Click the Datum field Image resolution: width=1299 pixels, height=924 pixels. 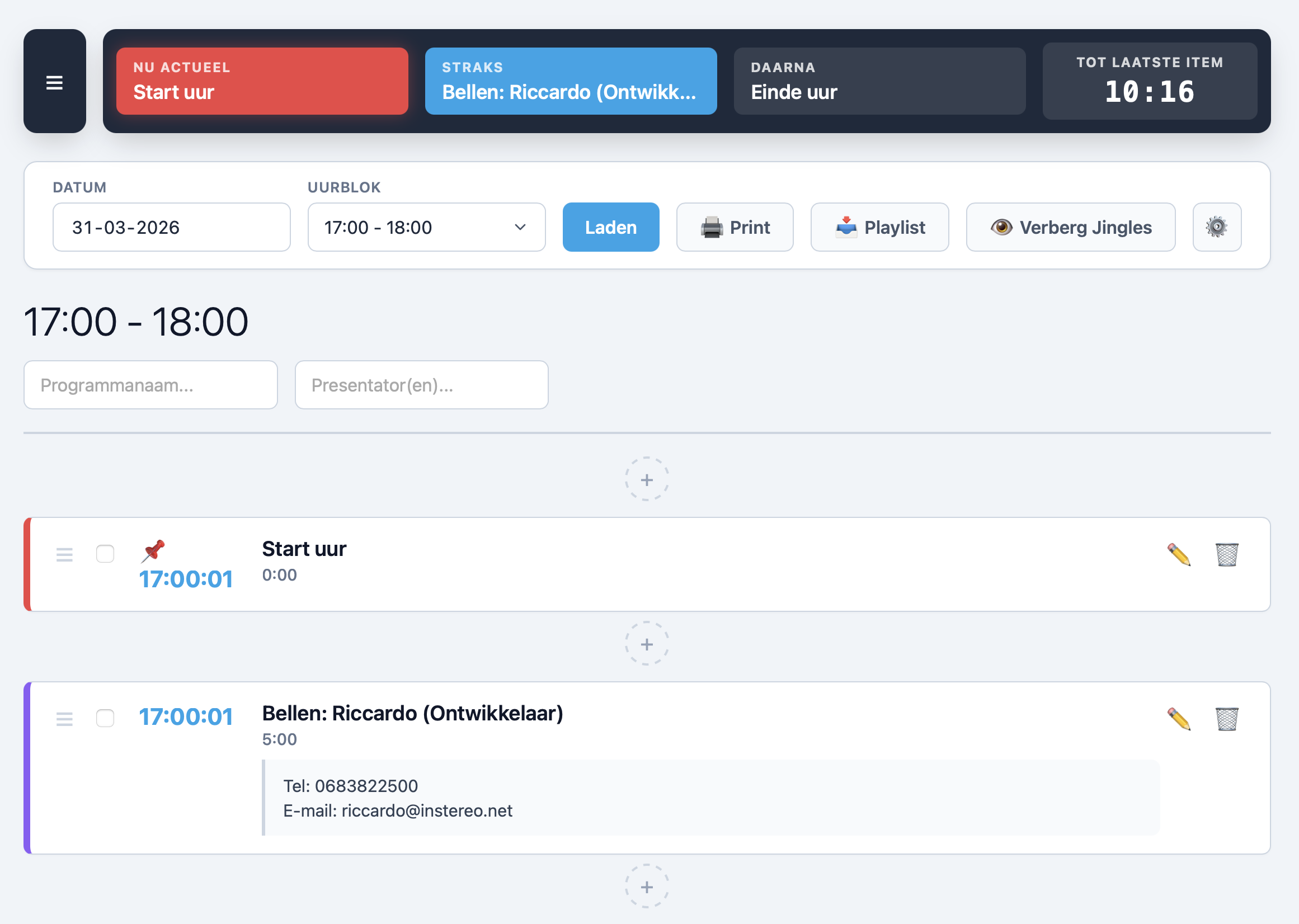point(171,227)
